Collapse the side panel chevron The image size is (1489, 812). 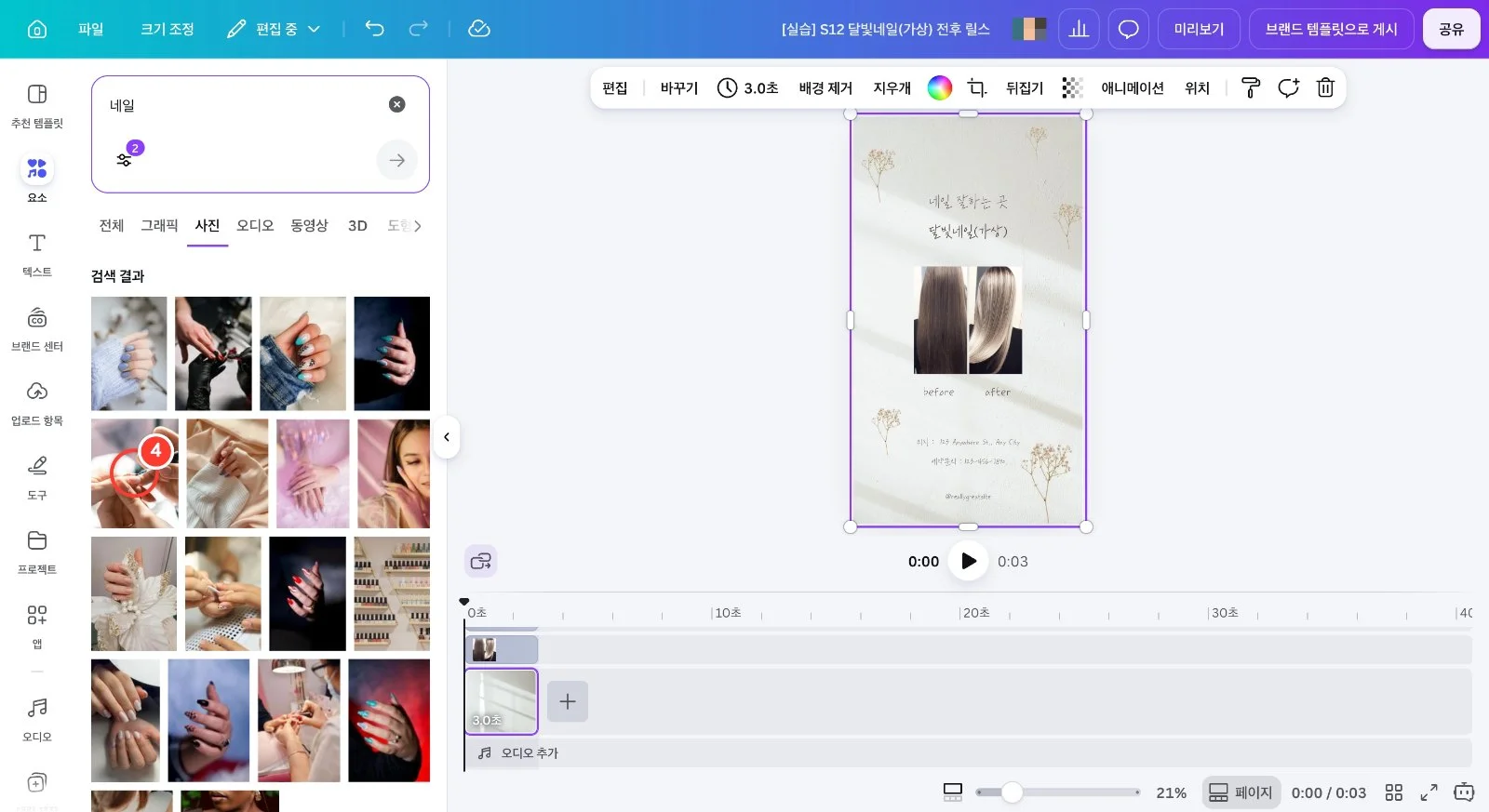[447, 437]
